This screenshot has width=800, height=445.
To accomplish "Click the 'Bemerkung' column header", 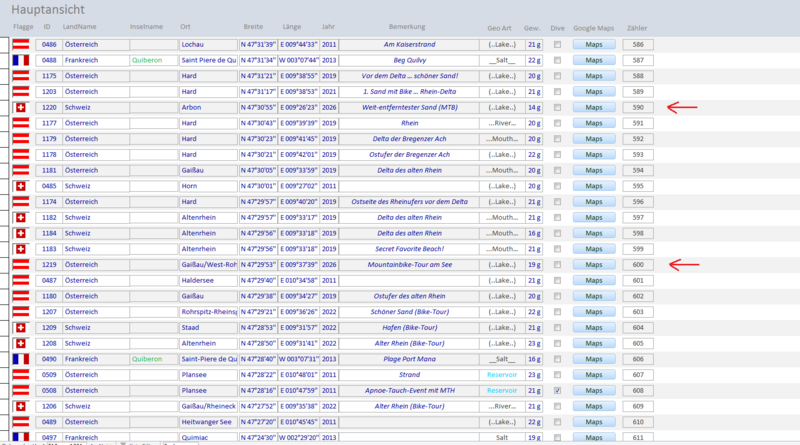I will (407, 27).
